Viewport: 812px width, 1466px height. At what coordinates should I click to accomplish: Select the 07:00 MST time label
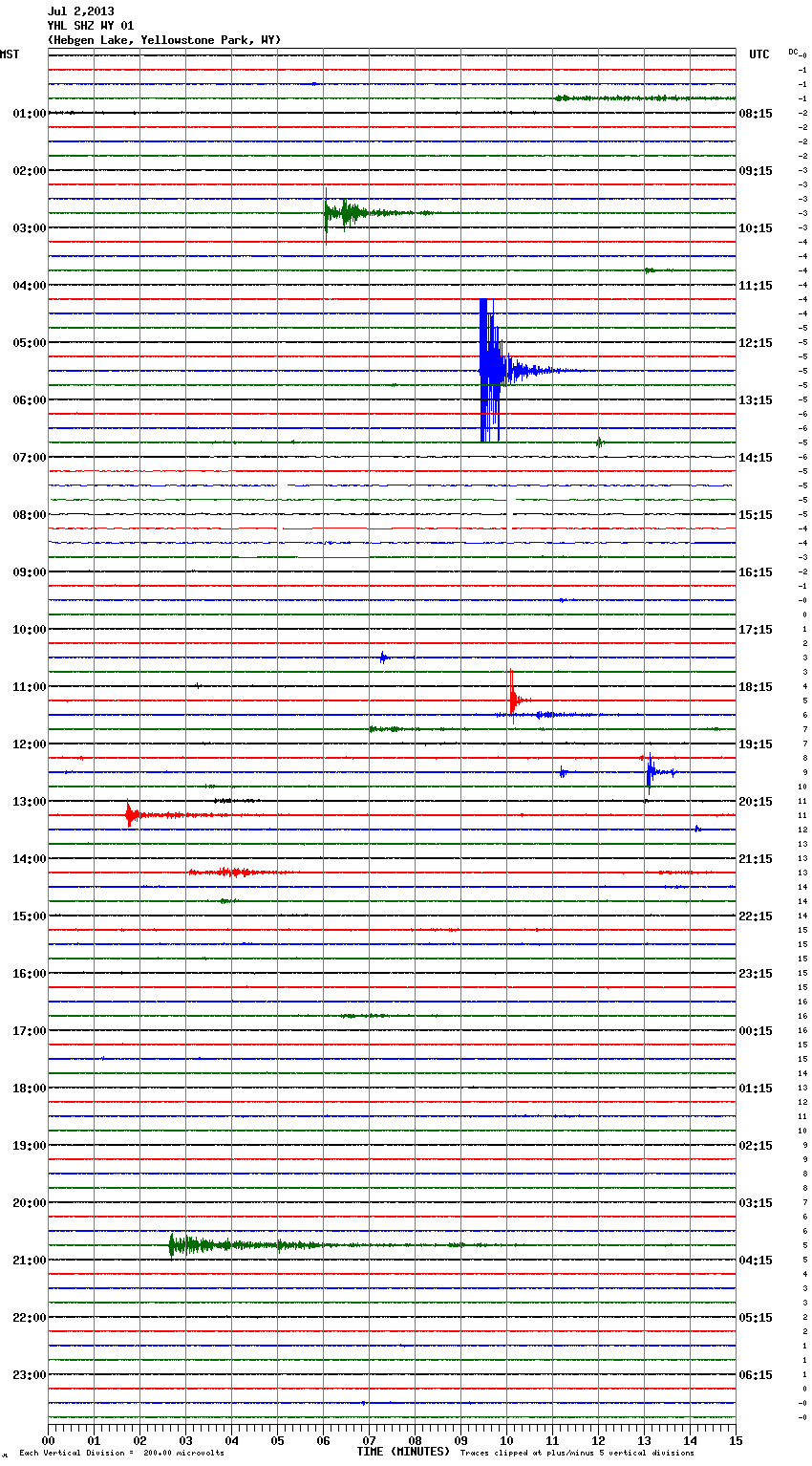click(x=30, y=457)
